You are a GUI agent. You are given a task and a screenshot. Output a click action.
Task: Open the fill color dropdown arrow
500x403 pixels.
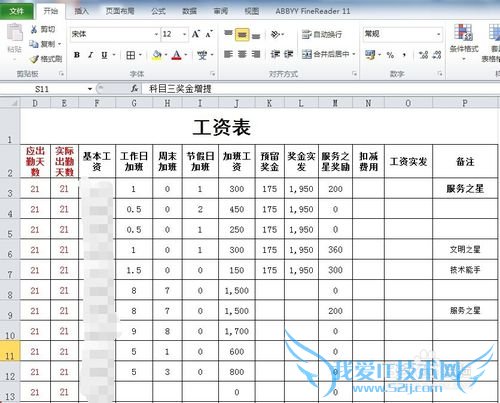click(166, 55)
